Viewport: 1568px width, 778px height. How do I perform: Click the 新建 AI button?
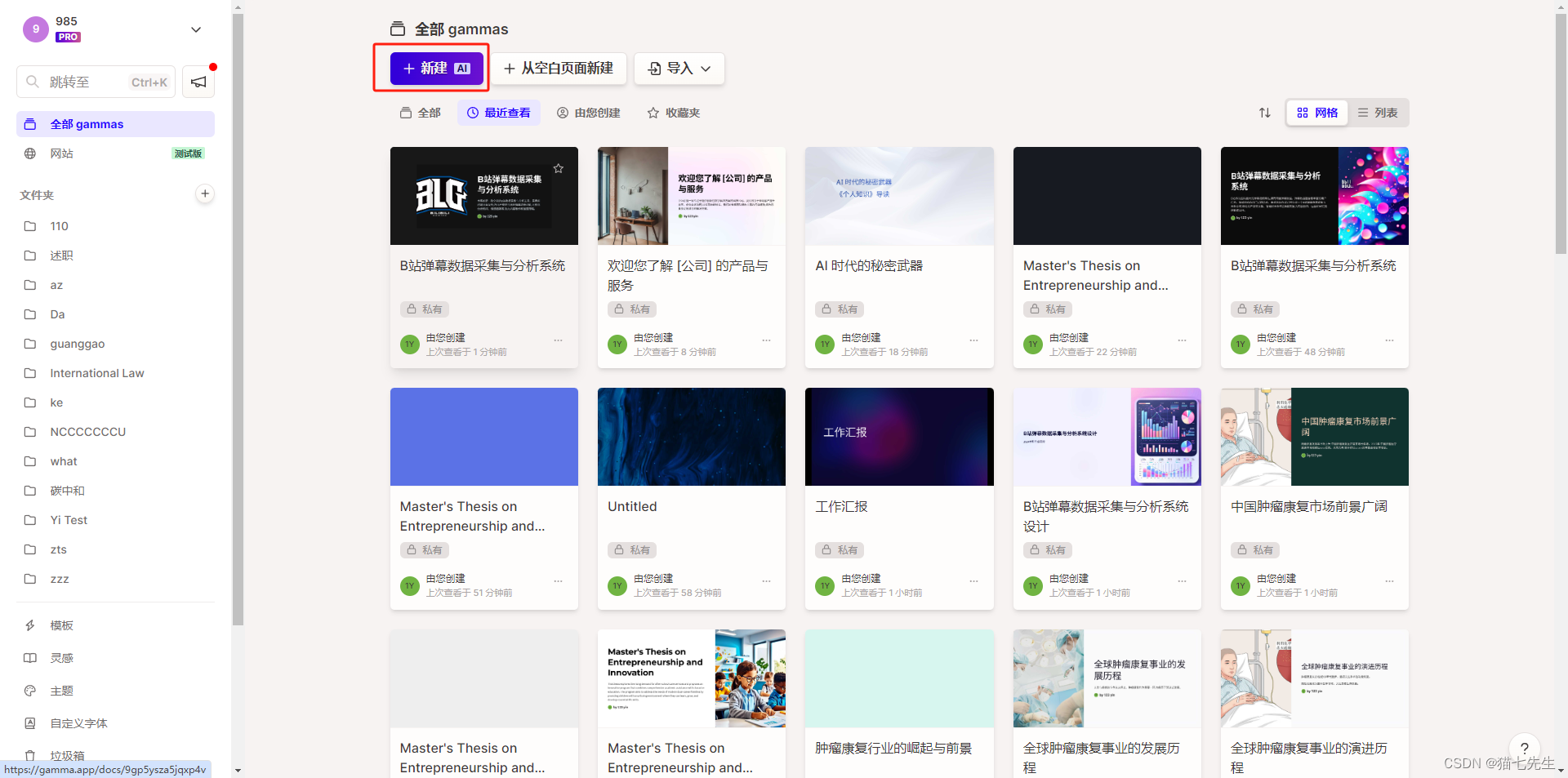coord(437,69)
